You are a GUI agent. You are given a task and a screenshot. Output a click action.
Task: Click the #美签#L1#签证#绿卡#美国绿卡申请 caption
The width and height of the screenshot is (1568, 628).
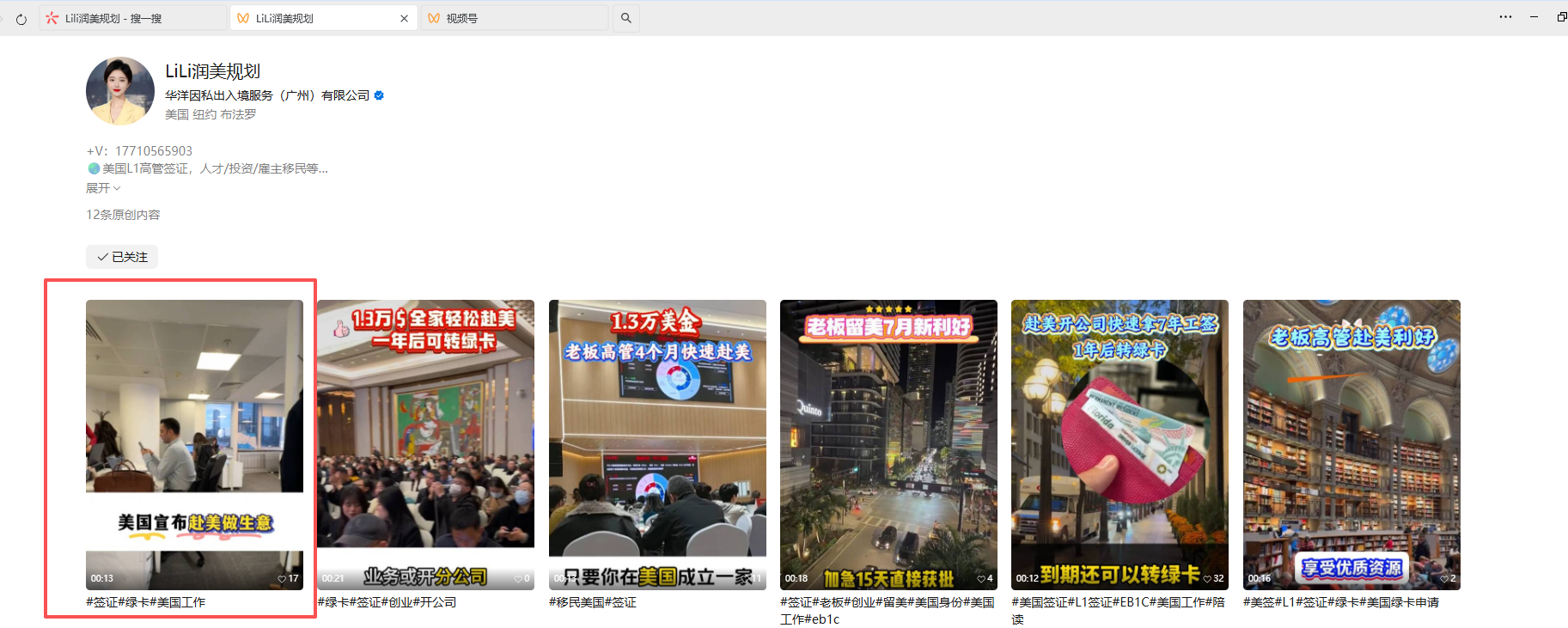[x=1341, y=602]
